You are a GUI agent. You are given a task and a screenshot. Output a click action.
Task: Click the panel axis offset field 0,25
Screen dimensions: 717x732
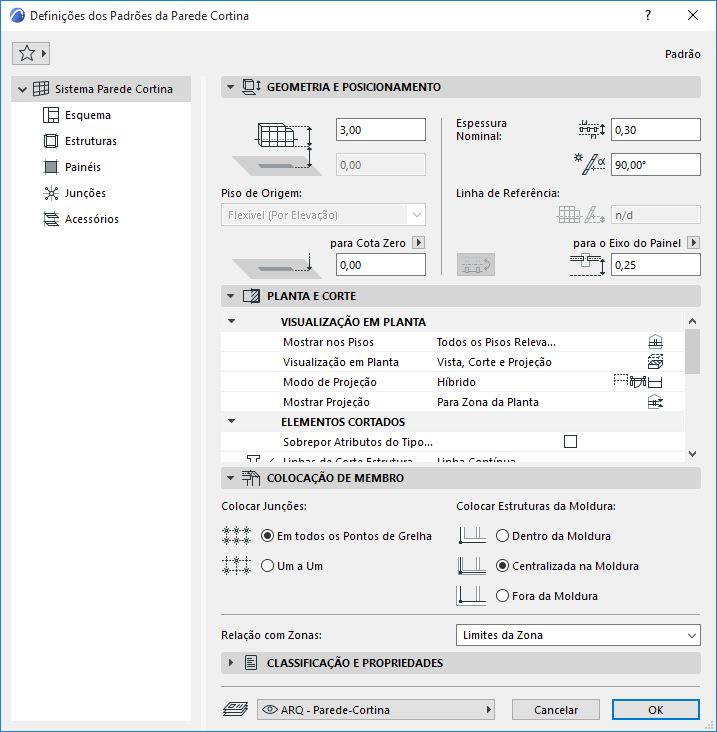(x=656, y=265)
